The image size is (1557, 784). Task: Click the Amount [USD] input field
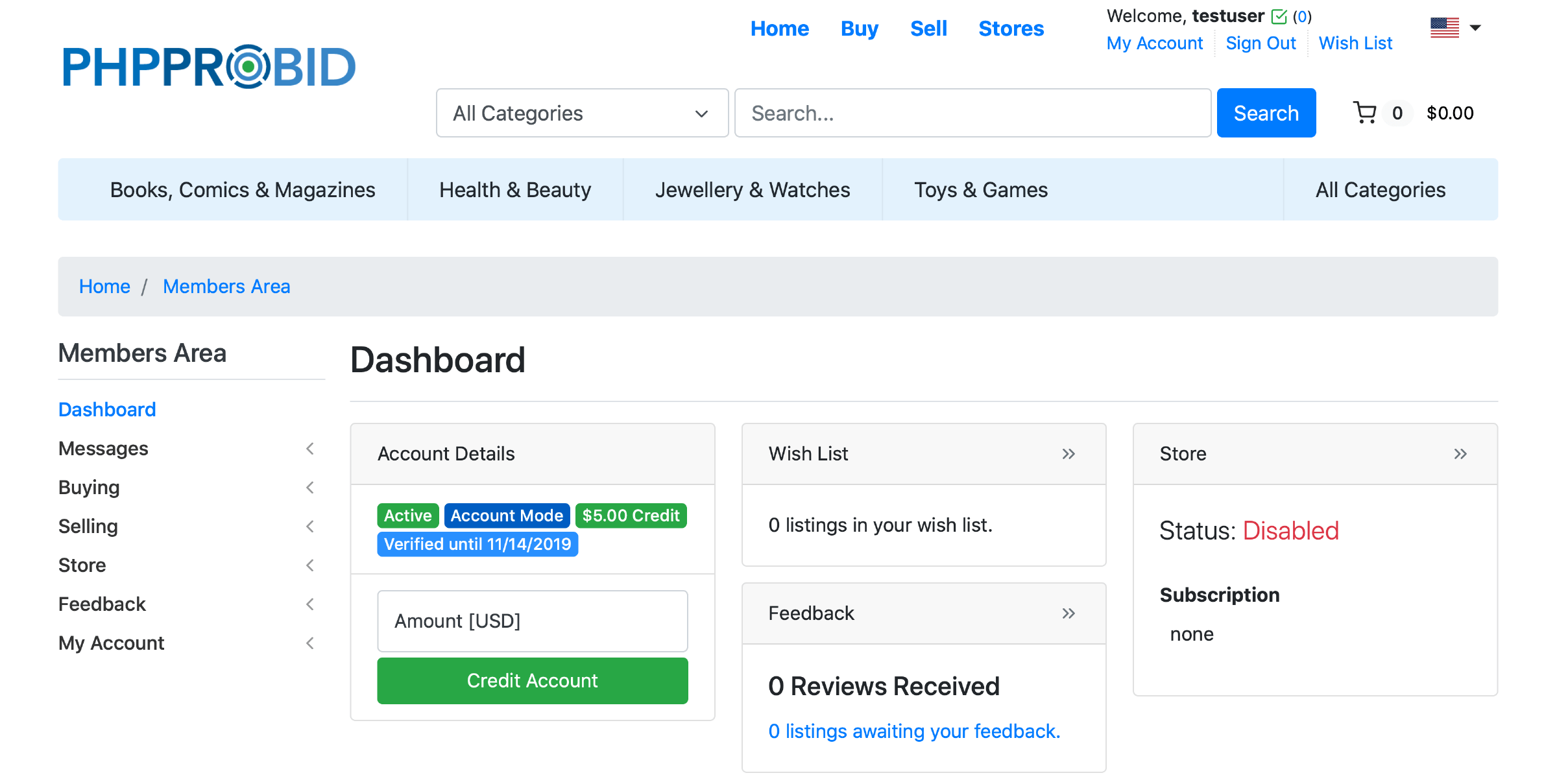pyautogui.click(x=532, y=621)
